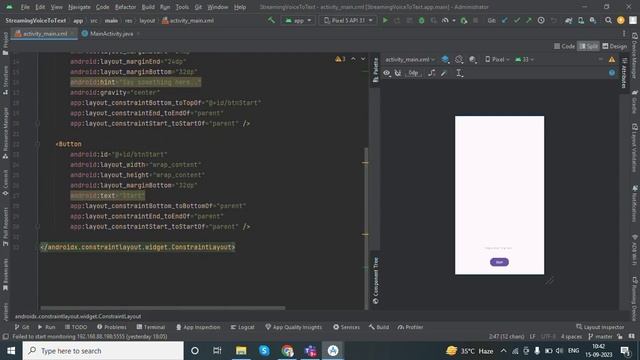The height and width of the screenshot is (360, 640).
Task: Click the orientation for preview icon
Action: [459, 60]
